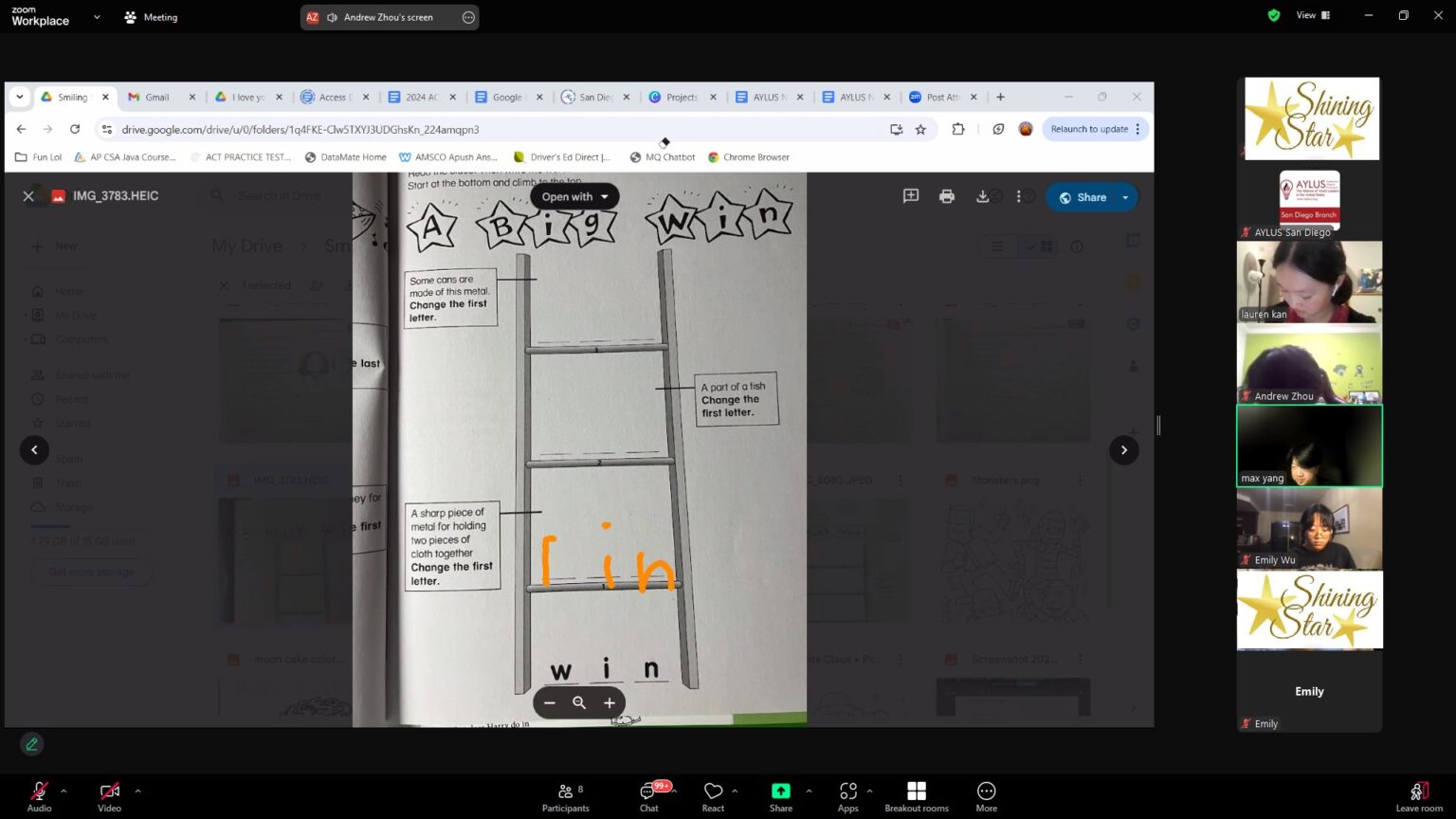Open the MQ Chatbot bookmark
This screenshot has height=819, width=1456.
tap(663, 157)
